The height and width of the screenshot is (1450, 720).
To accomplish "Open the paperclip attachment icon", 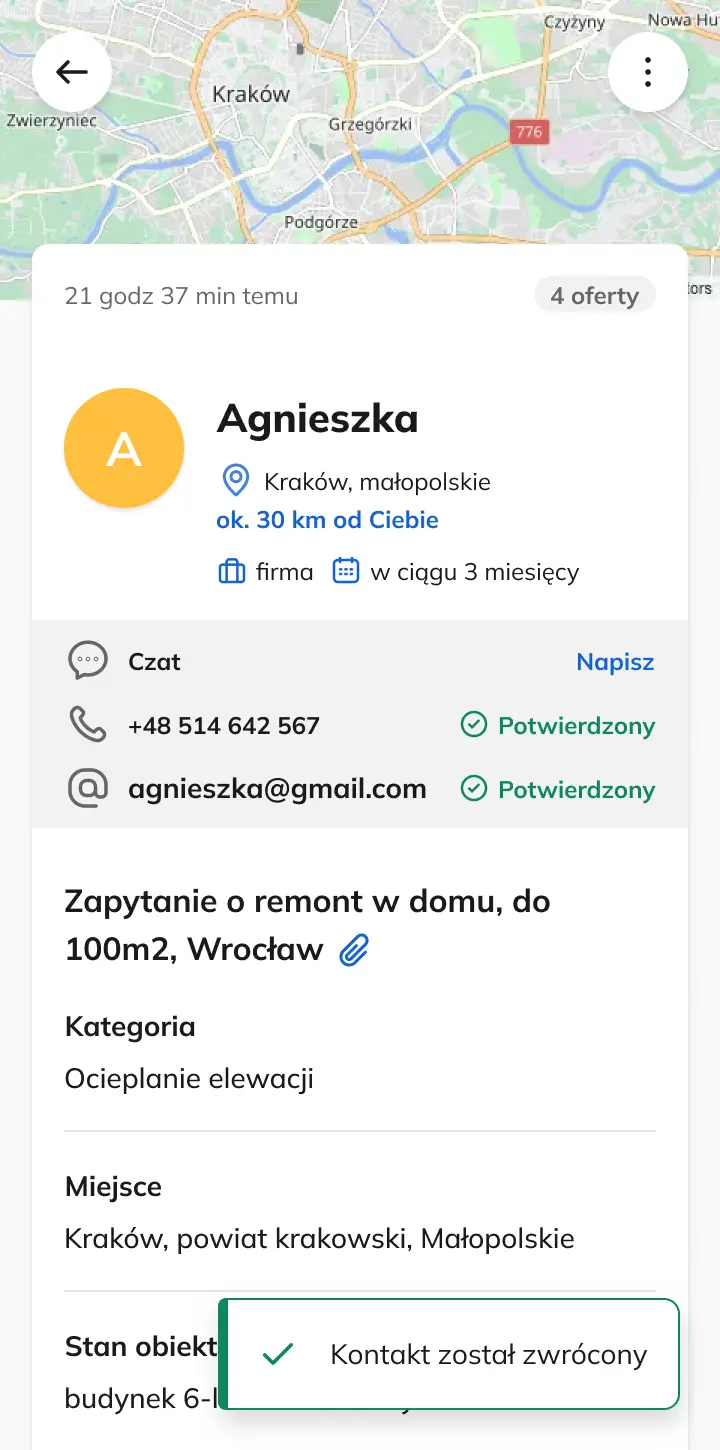I will tap(354, 950).
